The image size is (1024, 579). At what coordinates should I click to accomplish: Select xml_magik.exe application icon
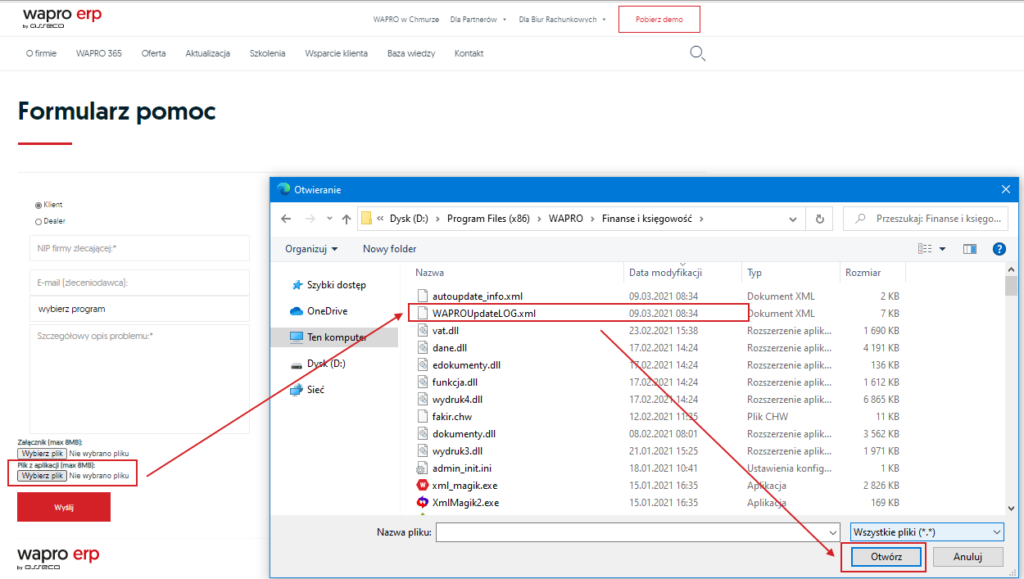point(423,485)
